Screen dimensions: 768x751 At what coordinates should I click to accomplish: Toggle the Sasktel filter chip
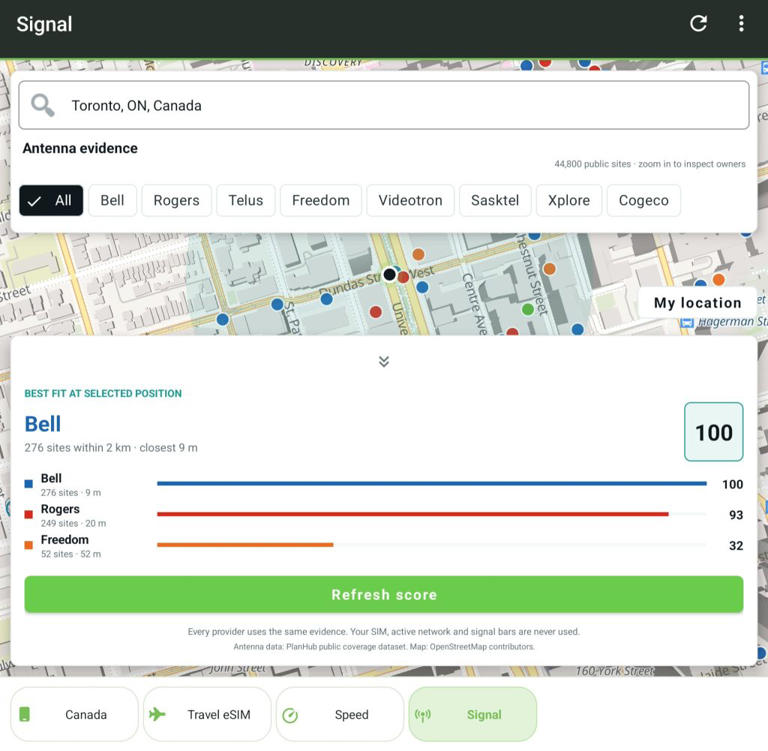pyautogui.click(x=495, y=200)
